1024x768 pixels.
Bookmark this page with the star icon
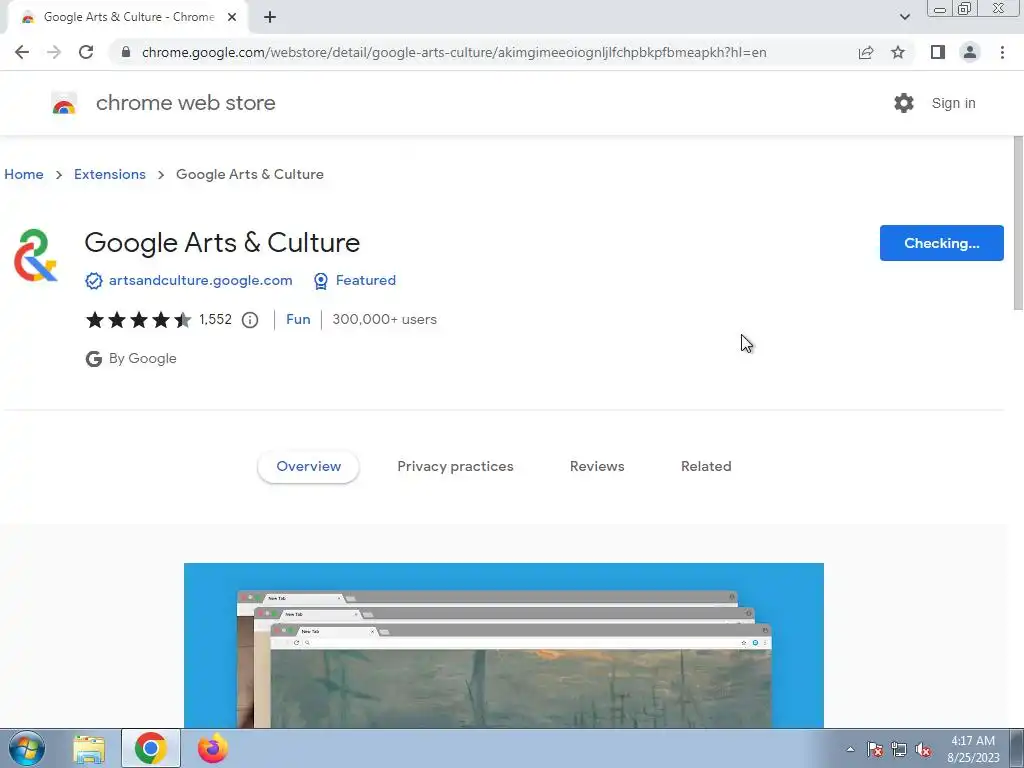(x=898, y=52)
